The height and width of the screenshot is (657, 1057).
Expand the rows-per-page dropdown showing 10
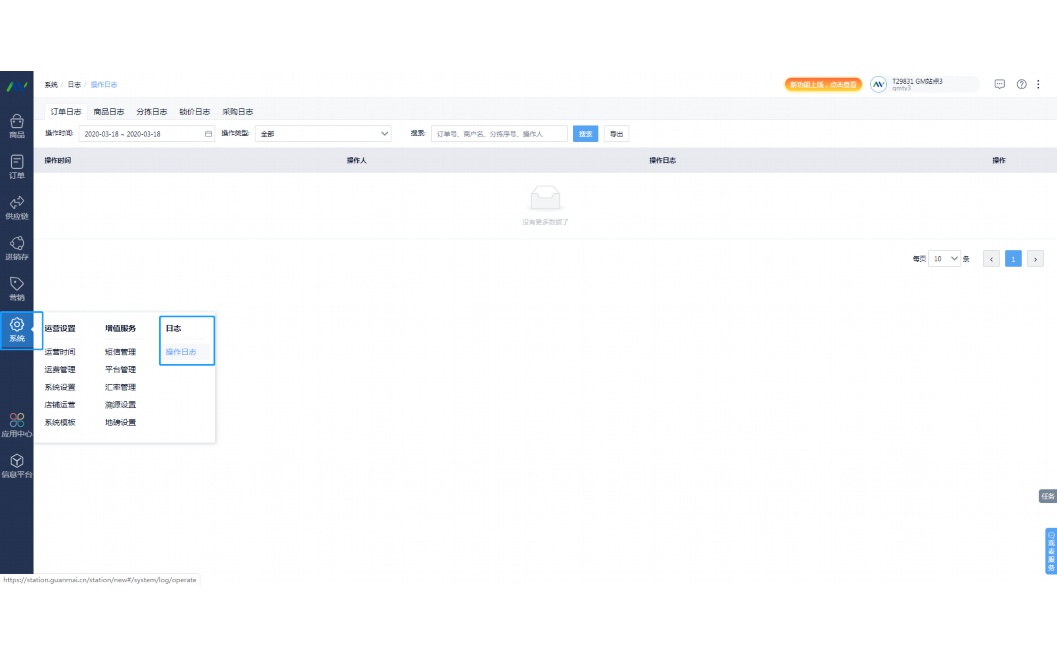[x=945, y=258]
